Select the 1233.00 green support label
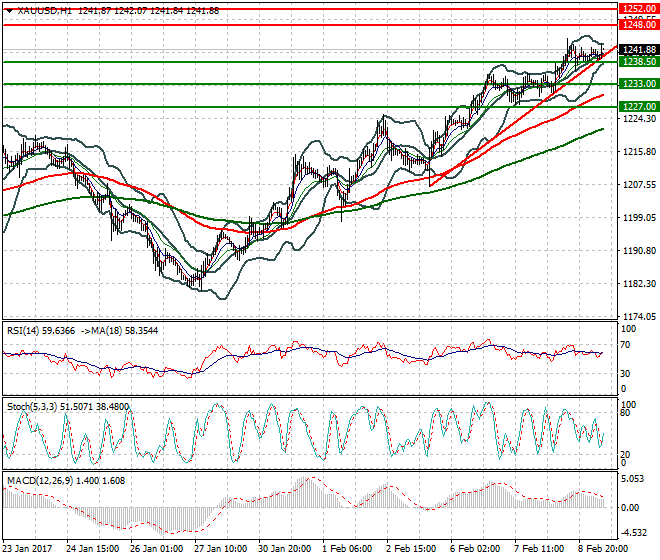Viewport: 660px width, 560px height. pyautogui.click(x=639, y=84)
